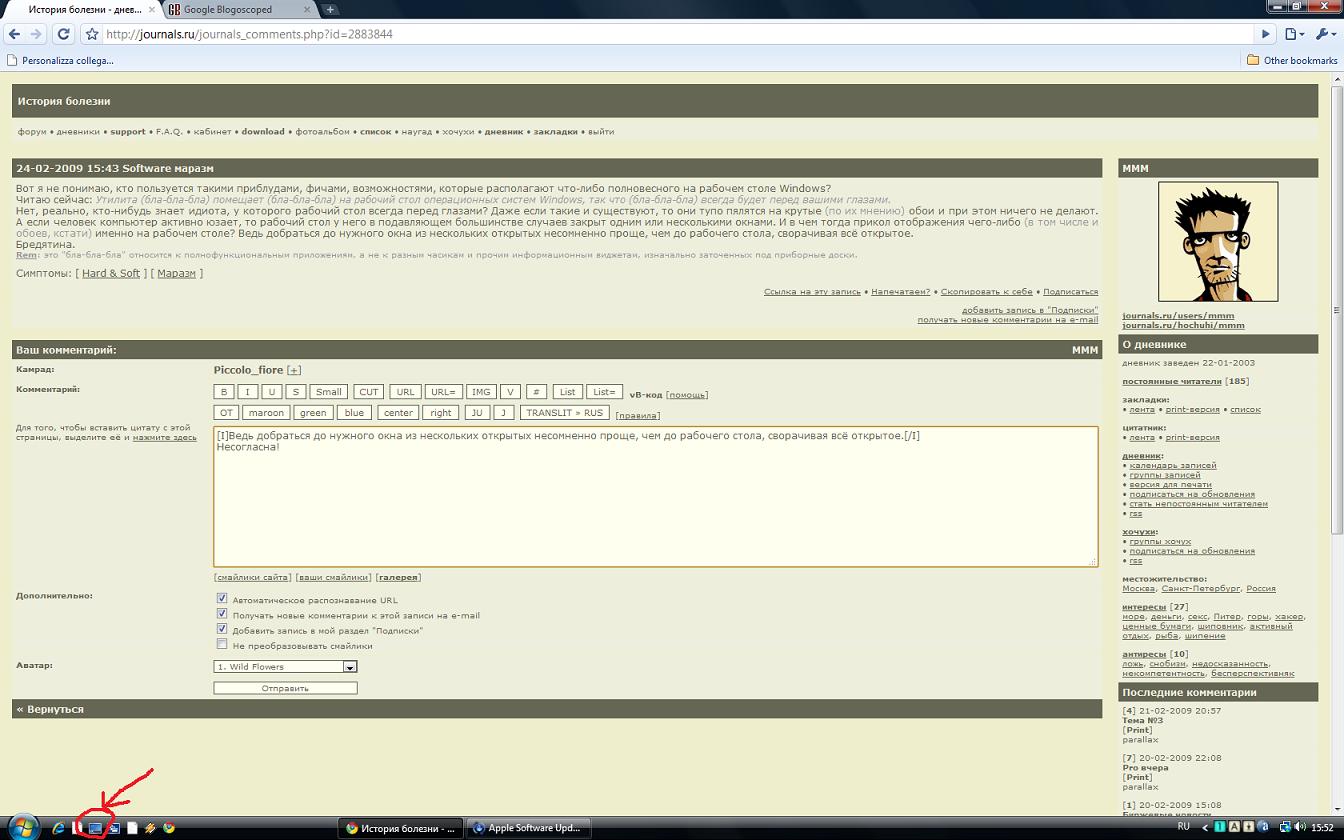Toggle Получать новые комментарии на e-mail checkbox

(x=222, y=614)
